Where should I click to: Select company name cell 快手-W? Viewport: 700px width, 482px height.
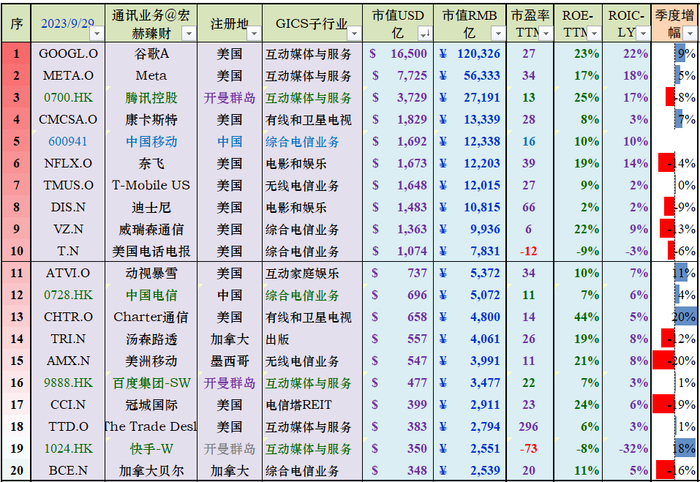(151, 448)
